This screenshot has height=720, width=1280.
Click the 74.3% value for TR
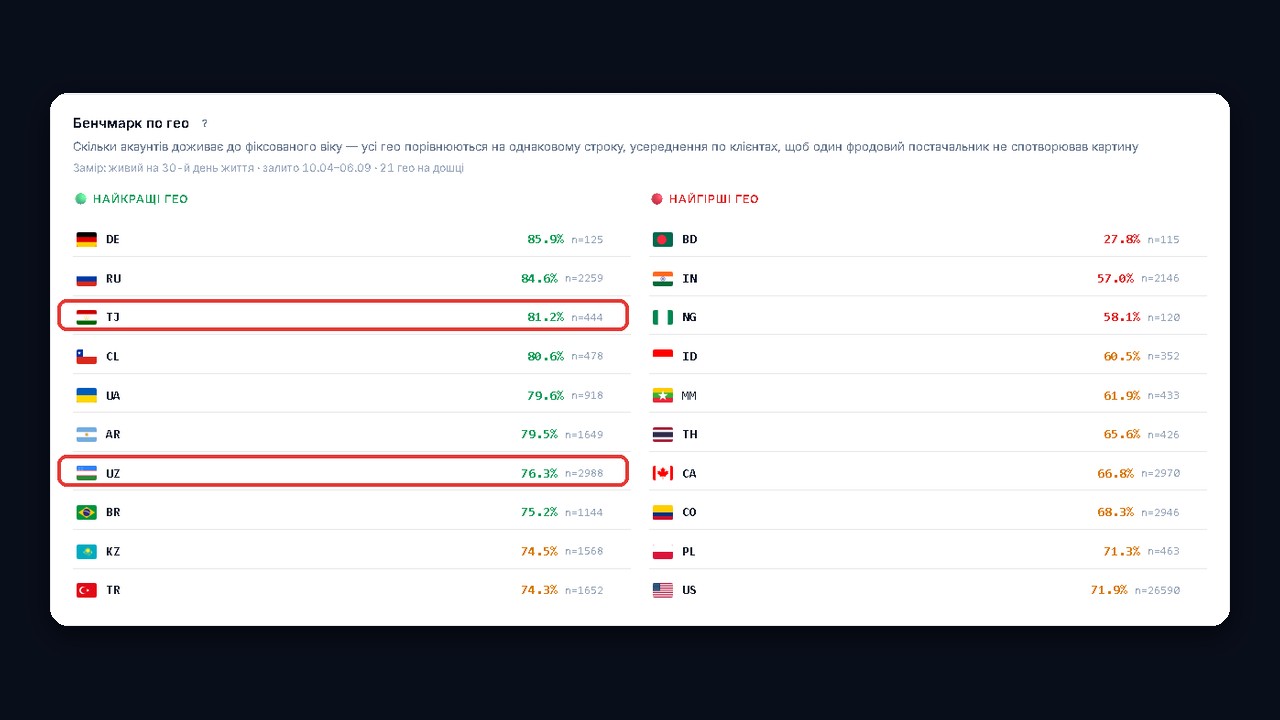click(540, 591)
